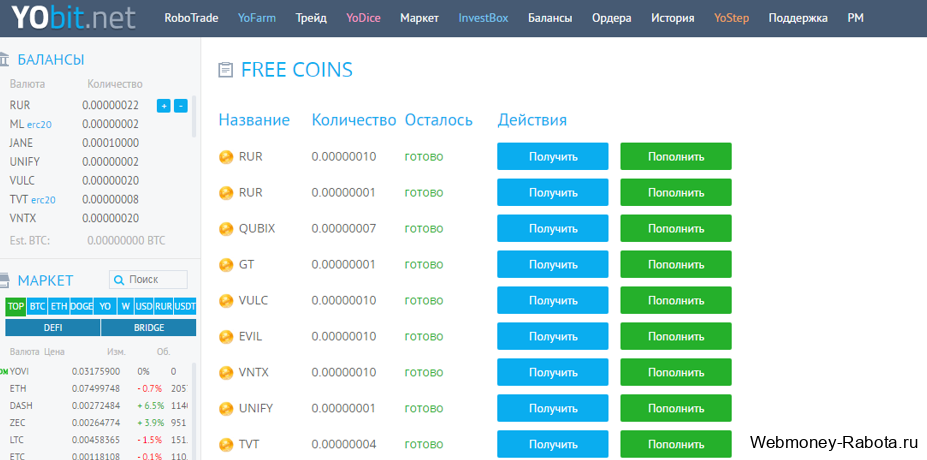927x460 pixels.
Task: Click Пополнить for RUR 0.00000001
Action: 676,193
